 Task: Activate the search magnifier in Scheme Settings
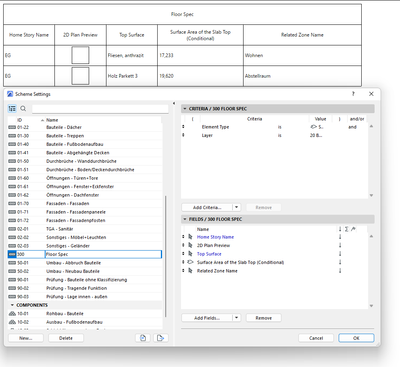pyautogui.click(x=23, y=108)
